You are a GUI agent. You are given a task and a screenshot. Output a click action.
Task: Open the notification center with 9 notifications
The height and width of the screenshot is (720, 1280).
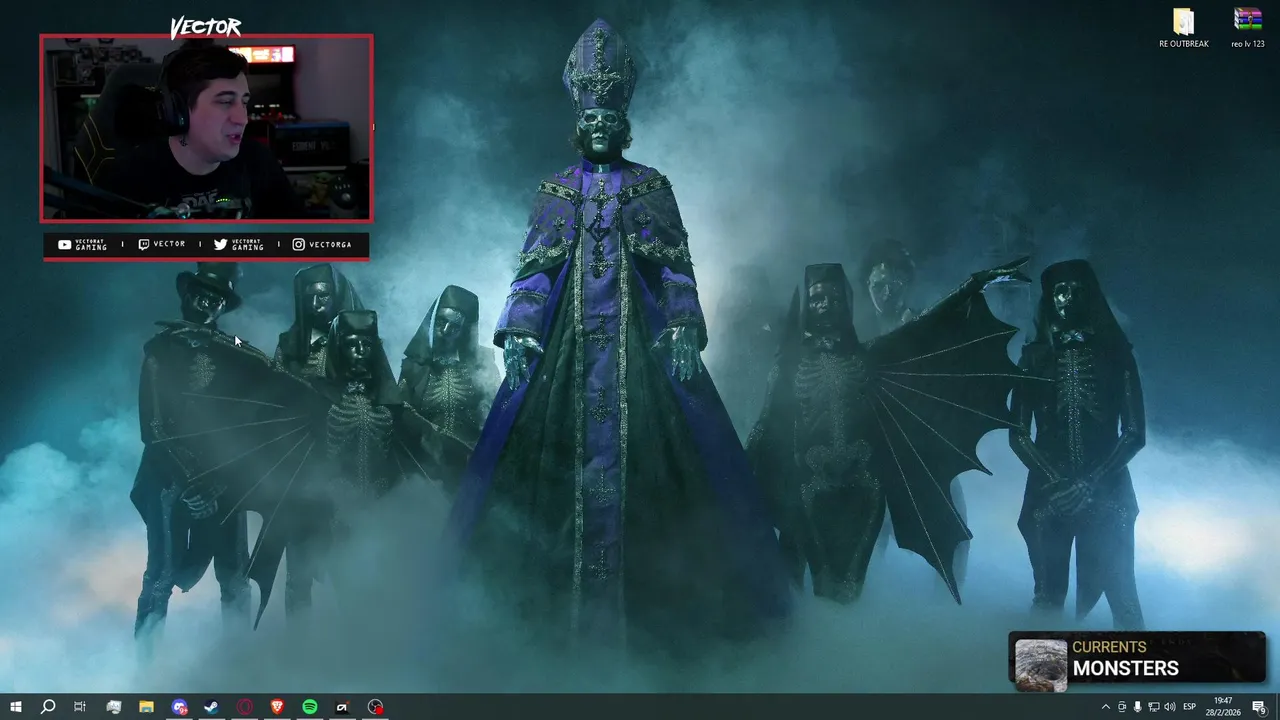[1259, 707]
